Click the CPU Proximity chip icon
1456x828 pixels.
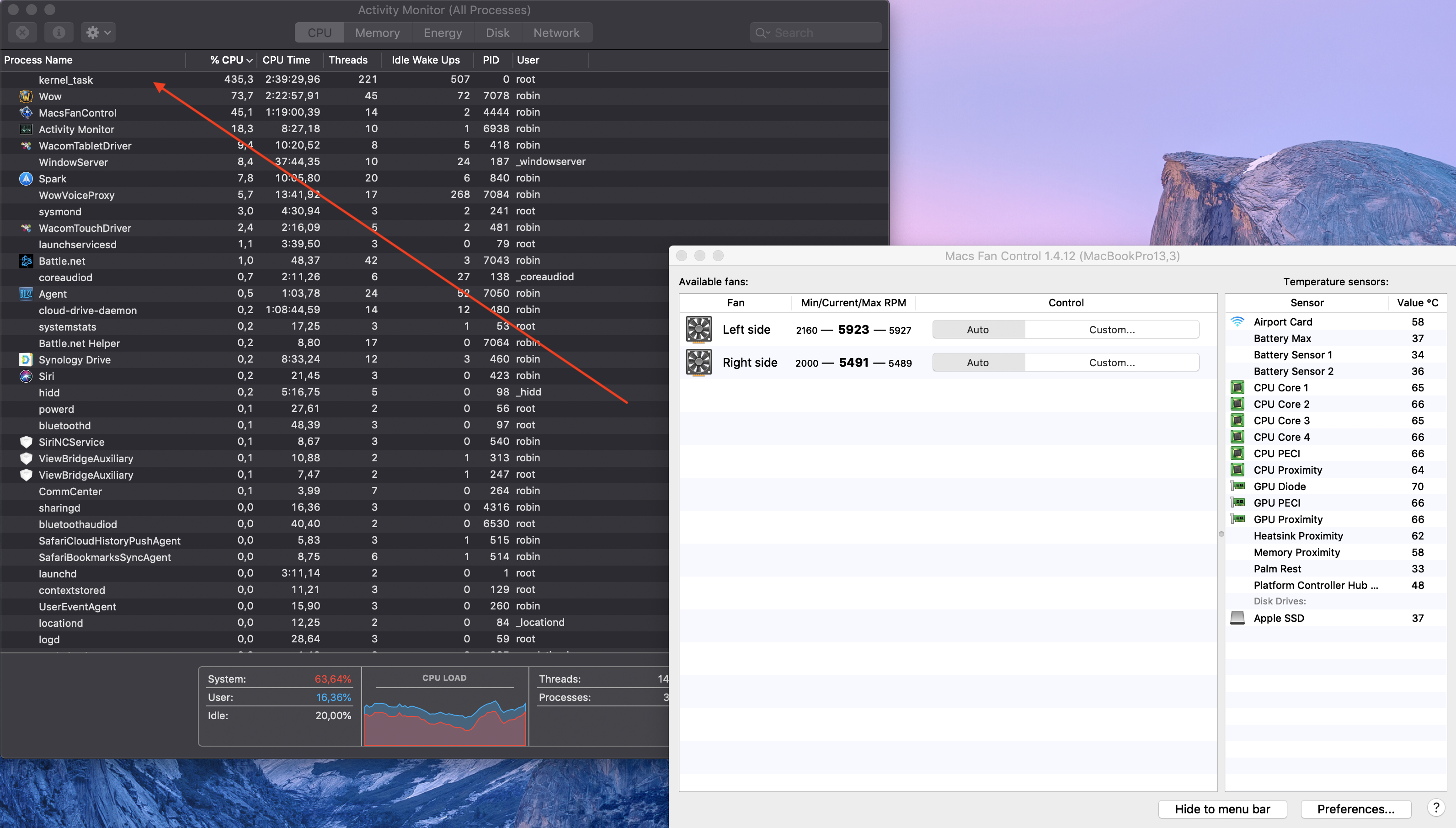pyautogui.click(x=1237, y=470)
